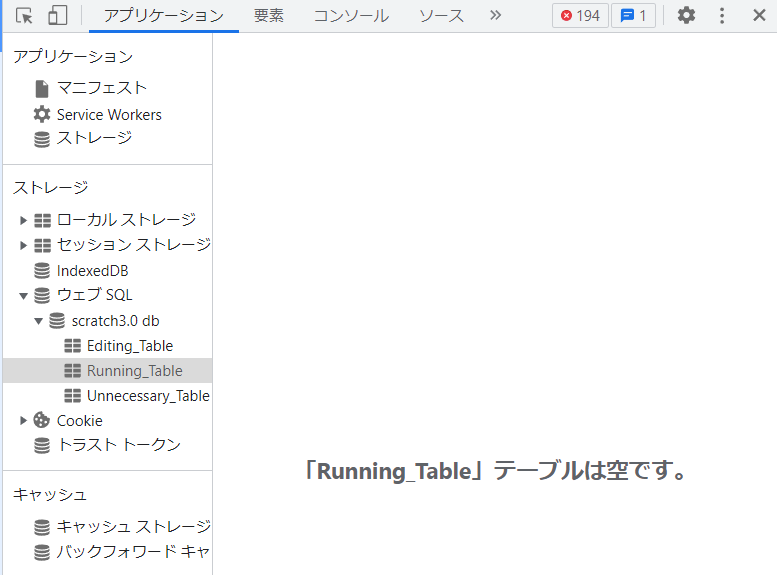
Task: Click the アプリケーション section heading in sidebar
Action: tap(73, 57)
